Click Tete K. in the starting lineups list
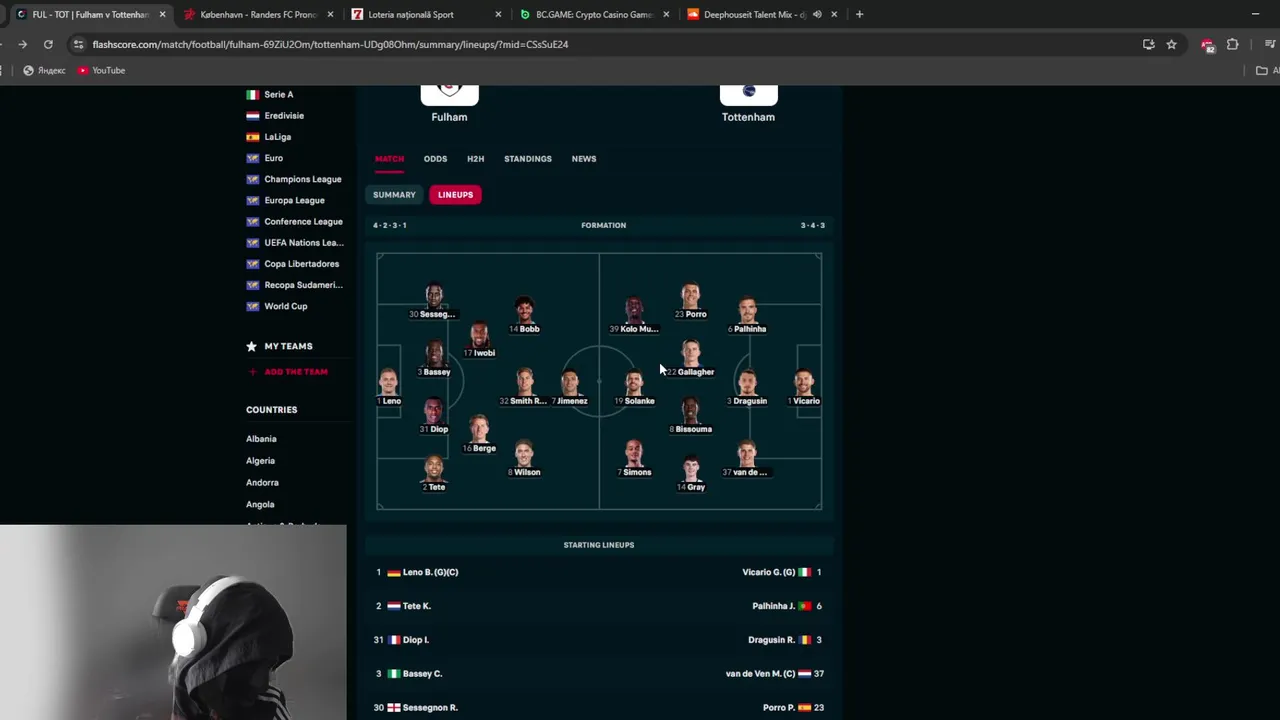The image size is (1280, 720). click(x=416, y=606)
